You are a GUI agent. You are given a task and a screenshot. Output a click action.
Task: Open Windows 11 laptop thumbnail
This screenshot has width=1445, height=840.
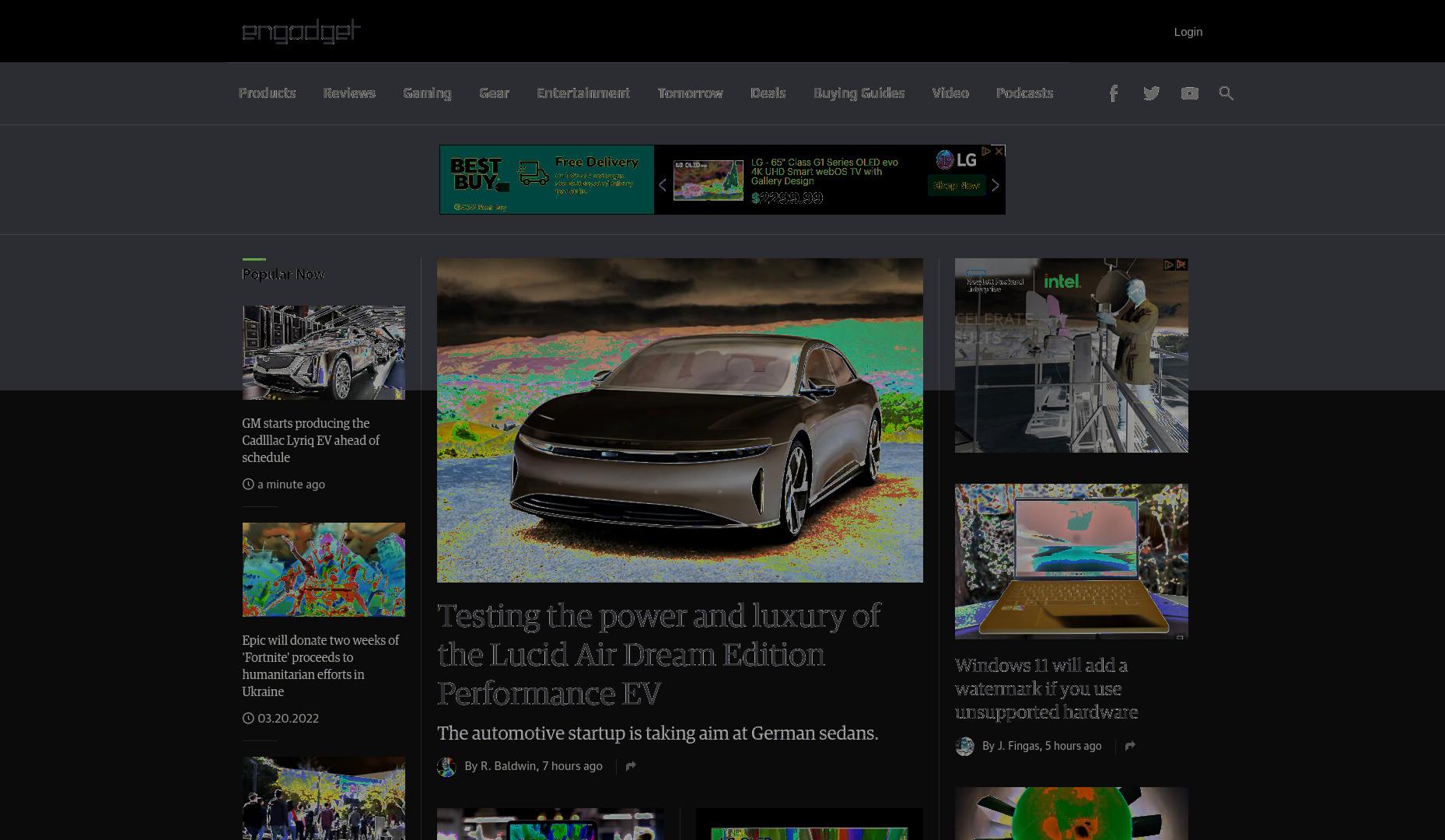tap(1072, 562)
